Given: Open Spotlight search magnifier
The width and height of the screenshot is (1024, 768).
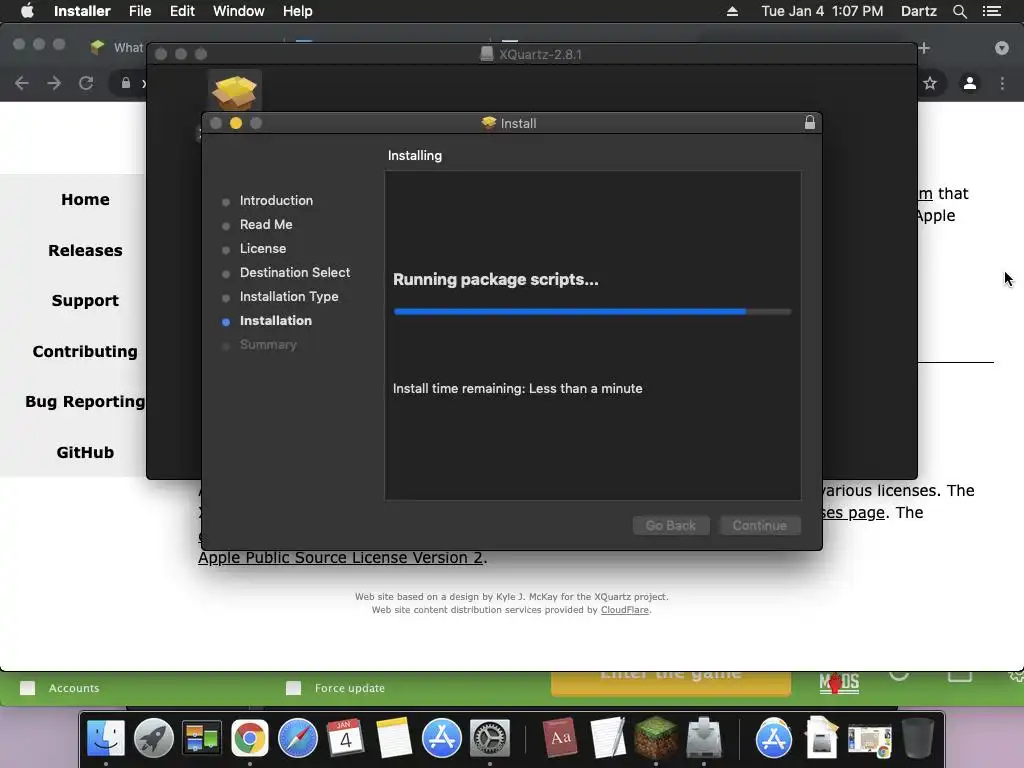Looking at the screenshot, I should point(959,11).
